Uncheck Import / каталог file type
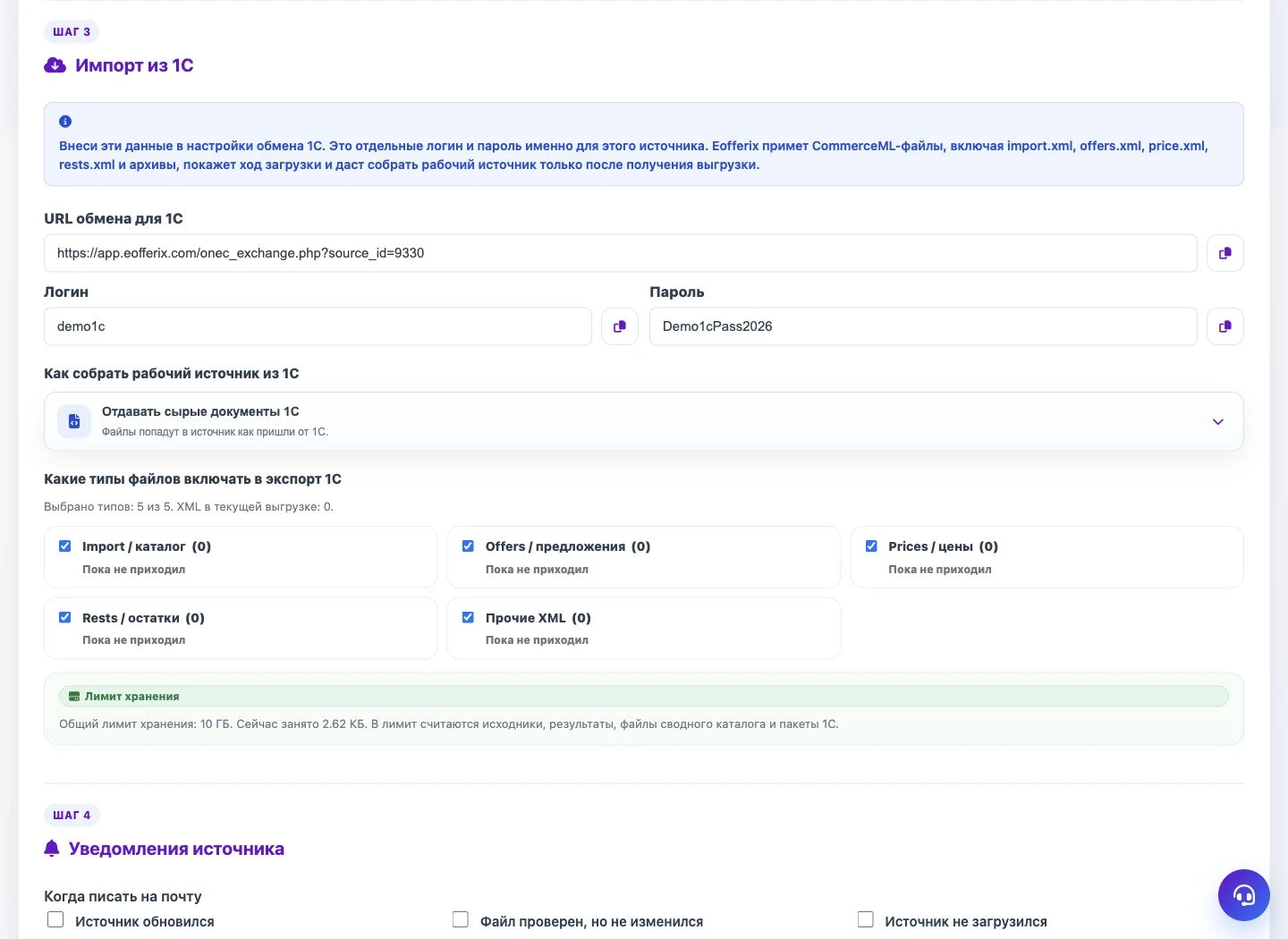This screenshot has width=1288, height=939. click(65, 546)
